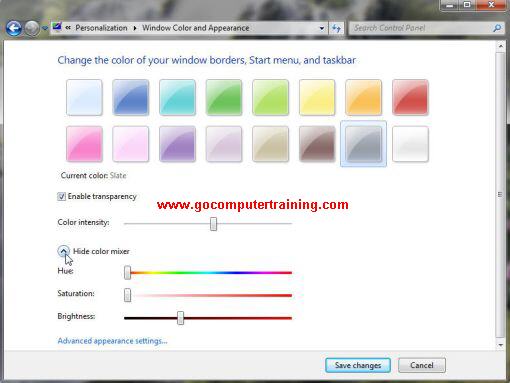The height and width of the screenshot is (383, 510).
Task: Choose the selected grey Slate swatch
Action: pyautogui.click(x=364, y=144)
